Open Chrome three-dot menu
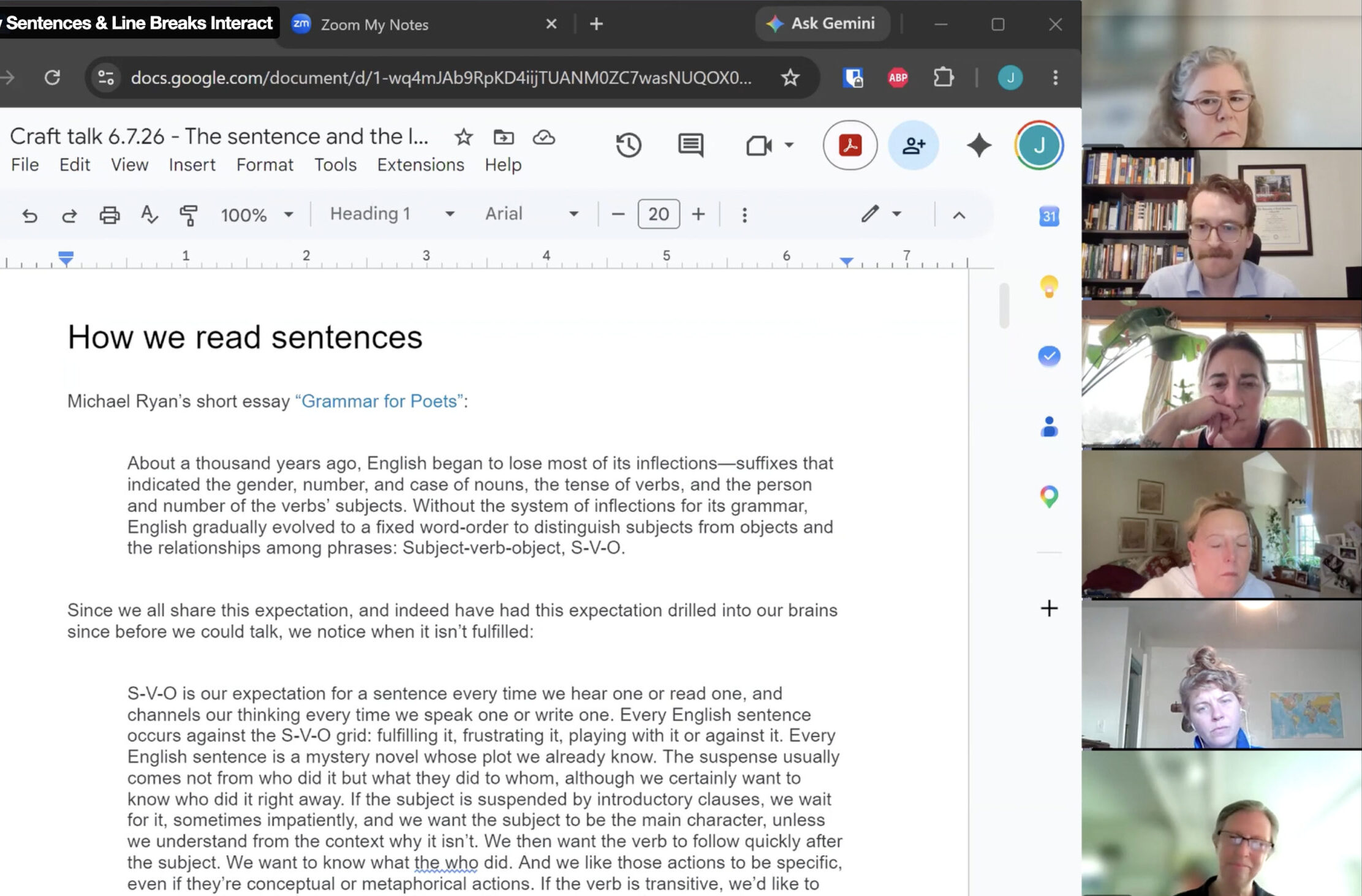This screenshot has height=896, width=1362. 1055,78
